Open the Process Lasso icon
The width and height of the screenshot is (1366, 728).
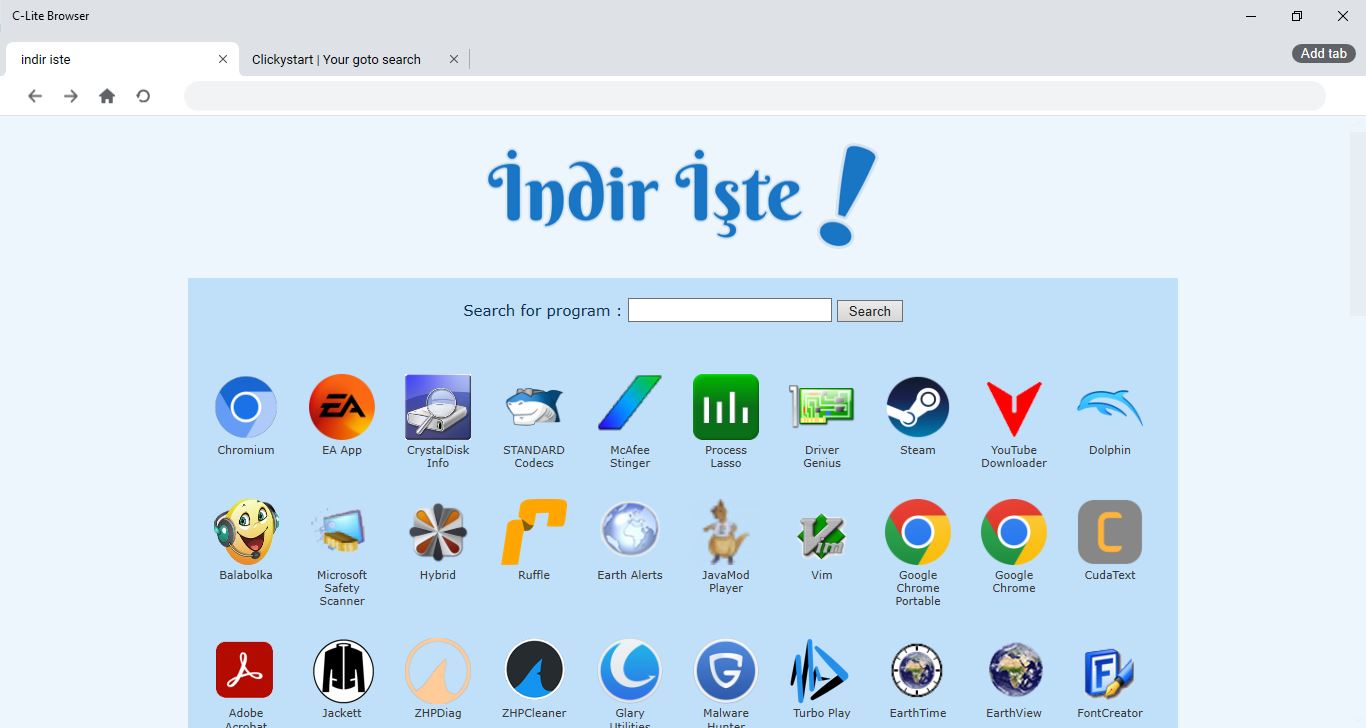[726, 407]
